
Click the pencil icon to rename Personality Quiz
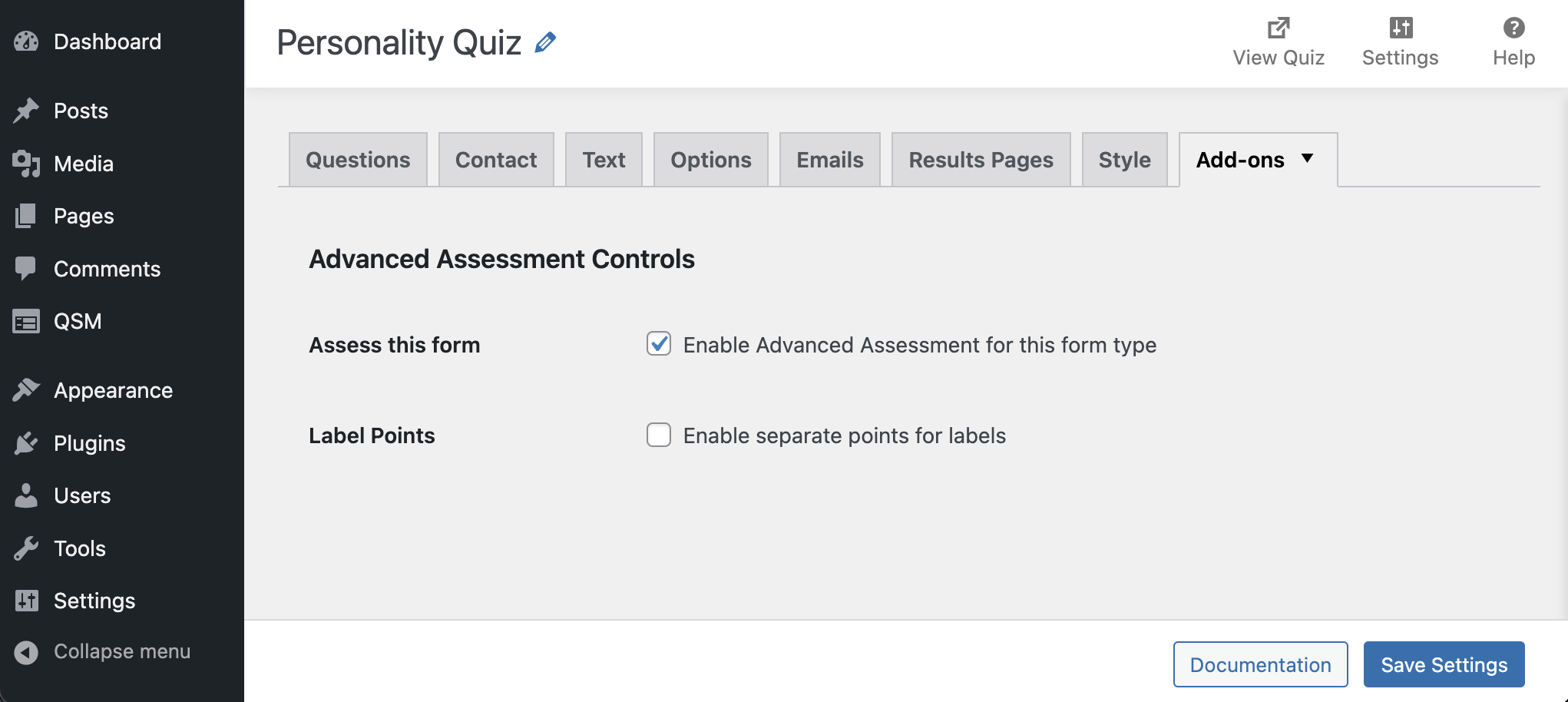545,43
